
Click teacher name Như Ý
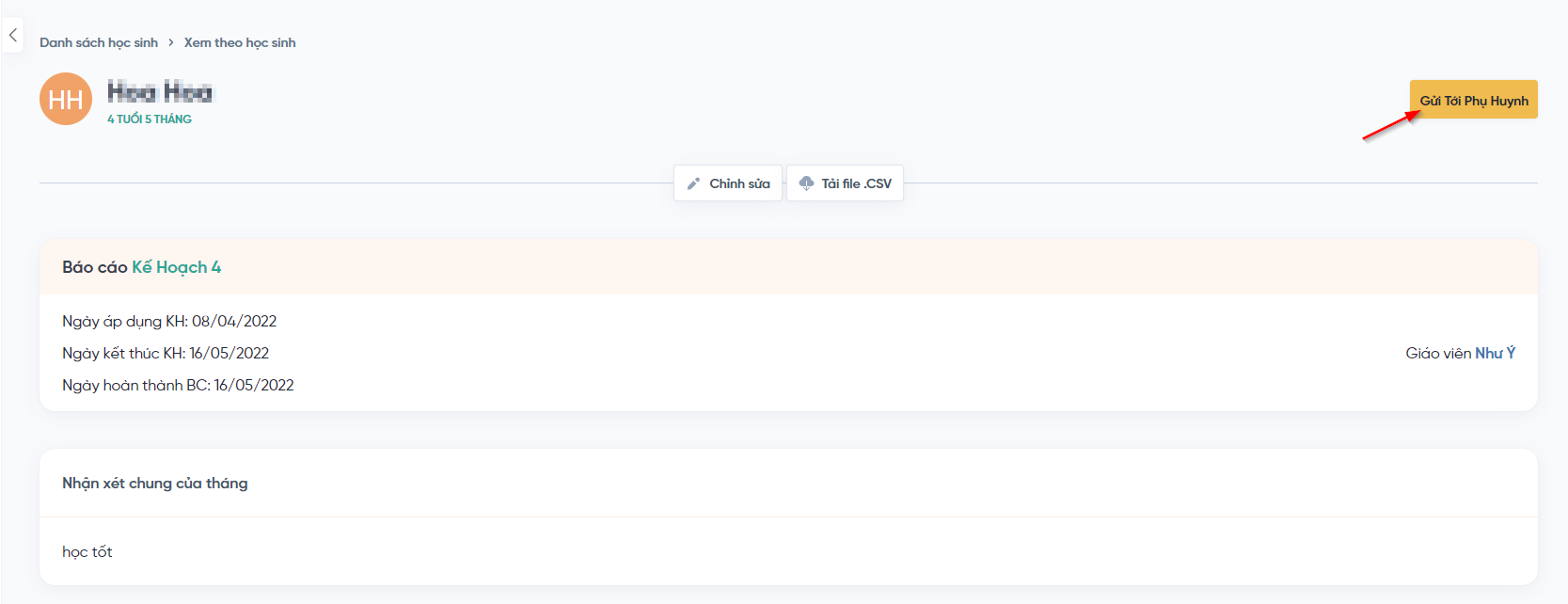1495,354
